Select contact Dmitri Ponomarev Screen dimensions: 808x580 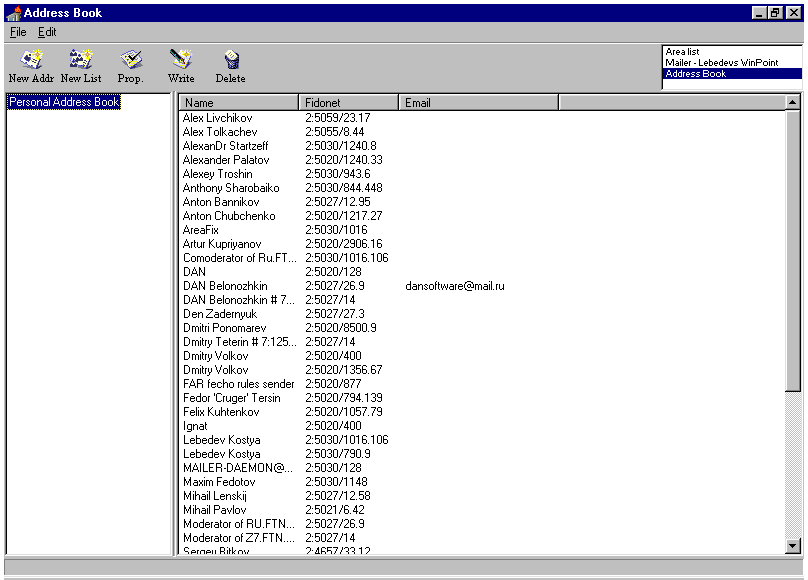[225, 328]
